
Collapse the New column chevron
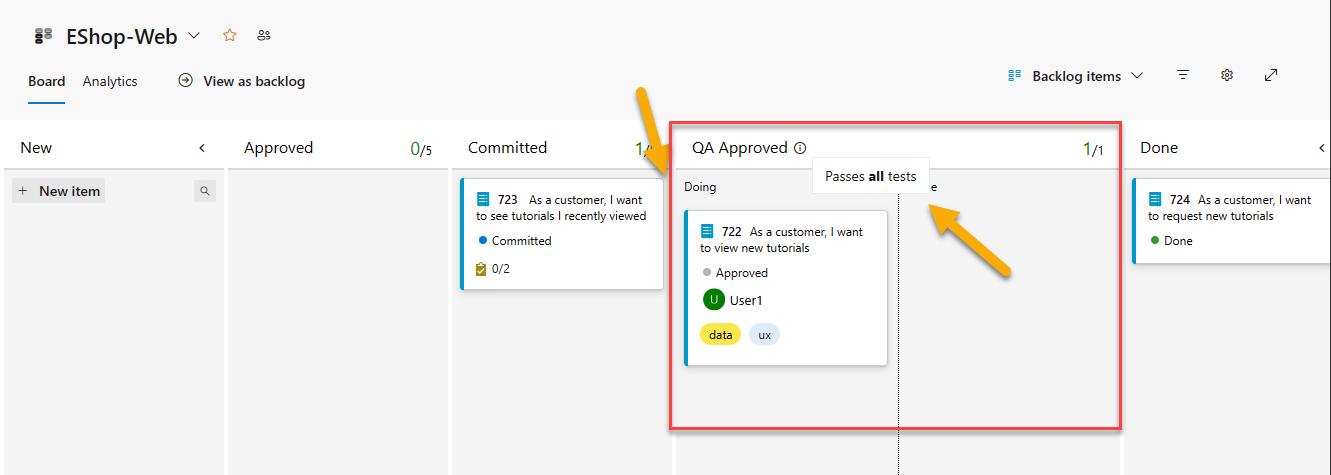click(202, 148)
